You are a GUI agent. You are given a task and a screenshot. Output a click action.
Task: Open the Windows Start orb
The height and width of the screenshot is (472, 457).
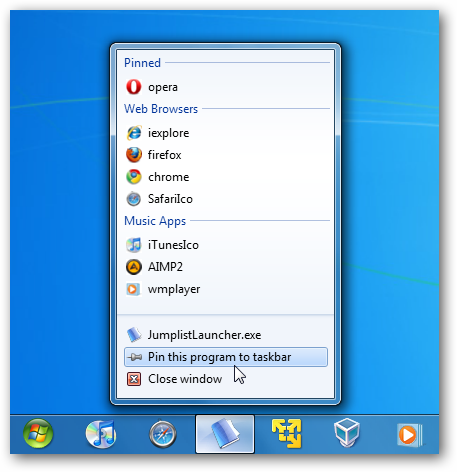click(x=38, y=434)
